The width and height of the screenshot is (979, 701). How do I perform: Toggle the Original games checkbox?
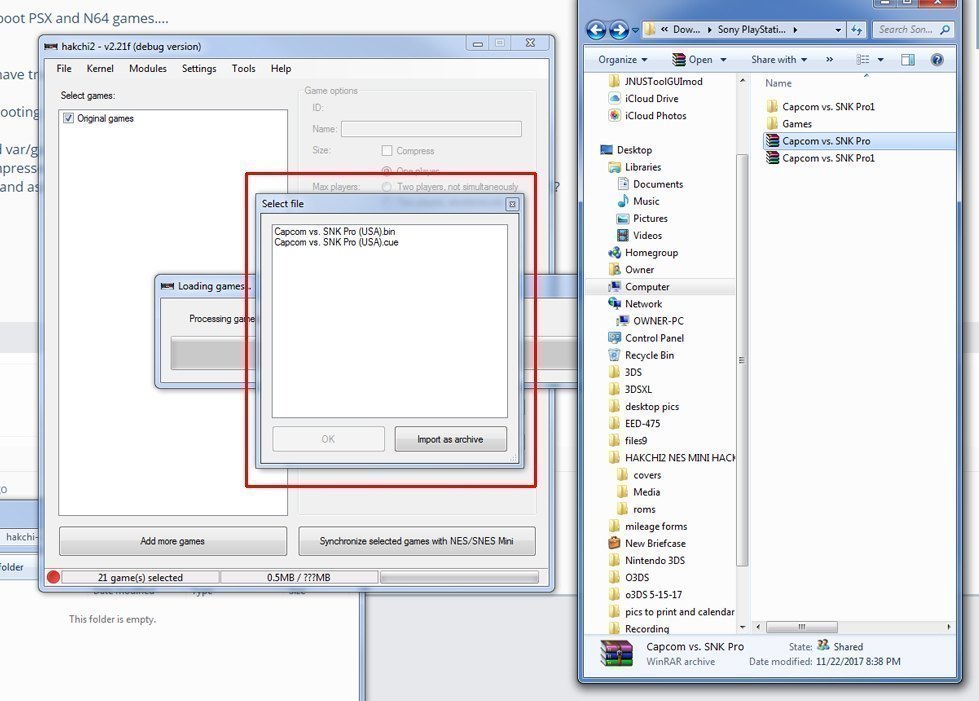(x=69, y=118)
